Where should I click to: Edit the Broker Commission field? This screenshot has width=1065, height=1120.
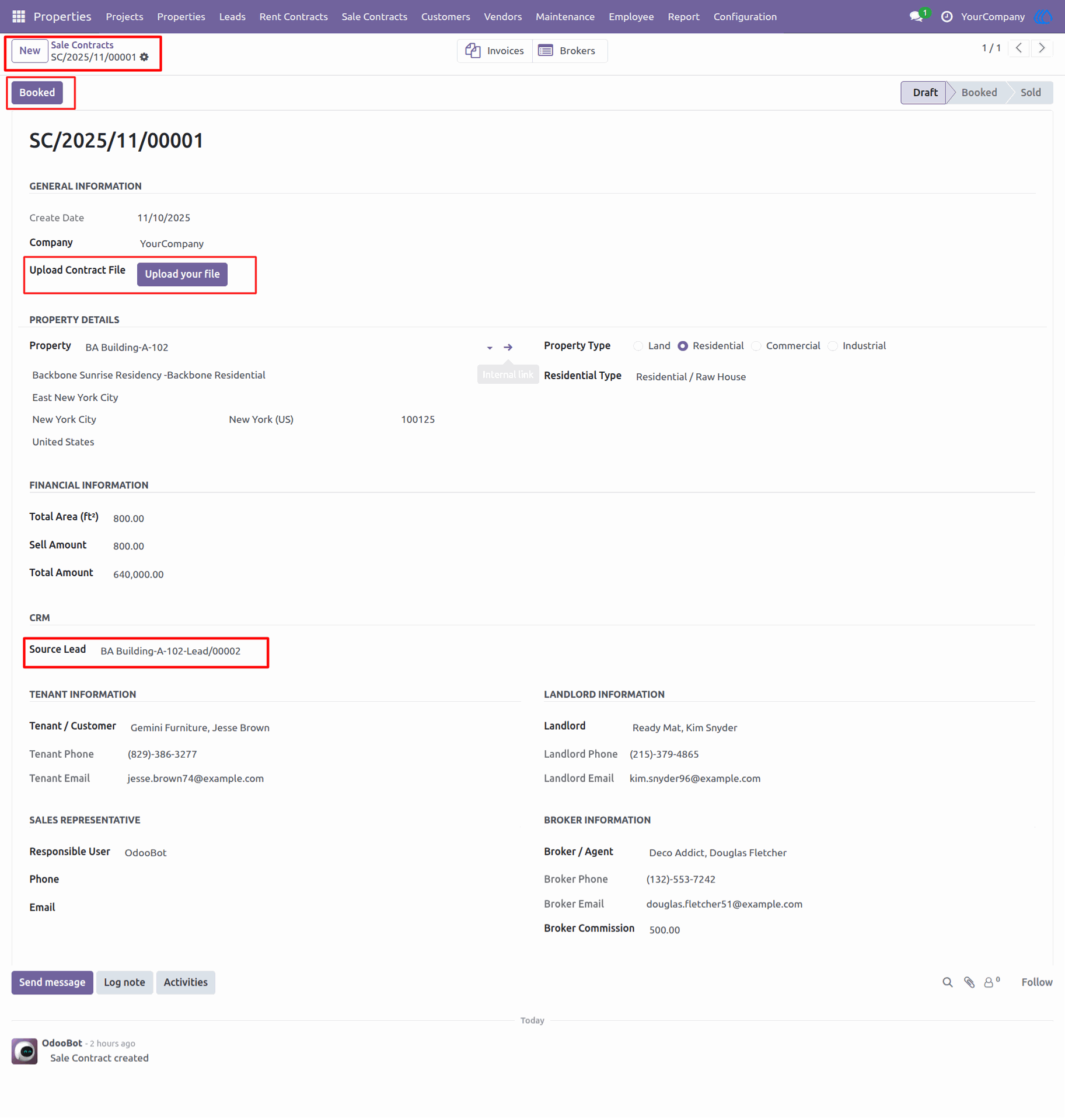tap(839, 929)
